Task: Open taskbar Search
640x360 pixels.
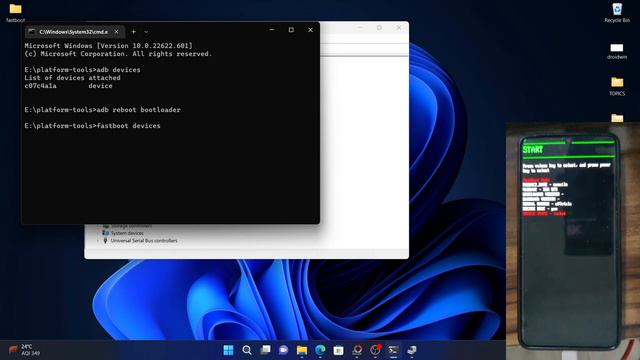Action: point(247,350)
